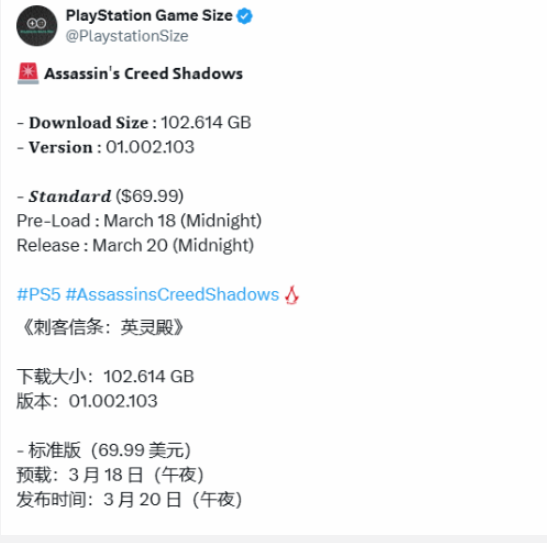Click the Version 01.002.103 line
Viewport: 547px width, 543px height.
tap(106, 147)
